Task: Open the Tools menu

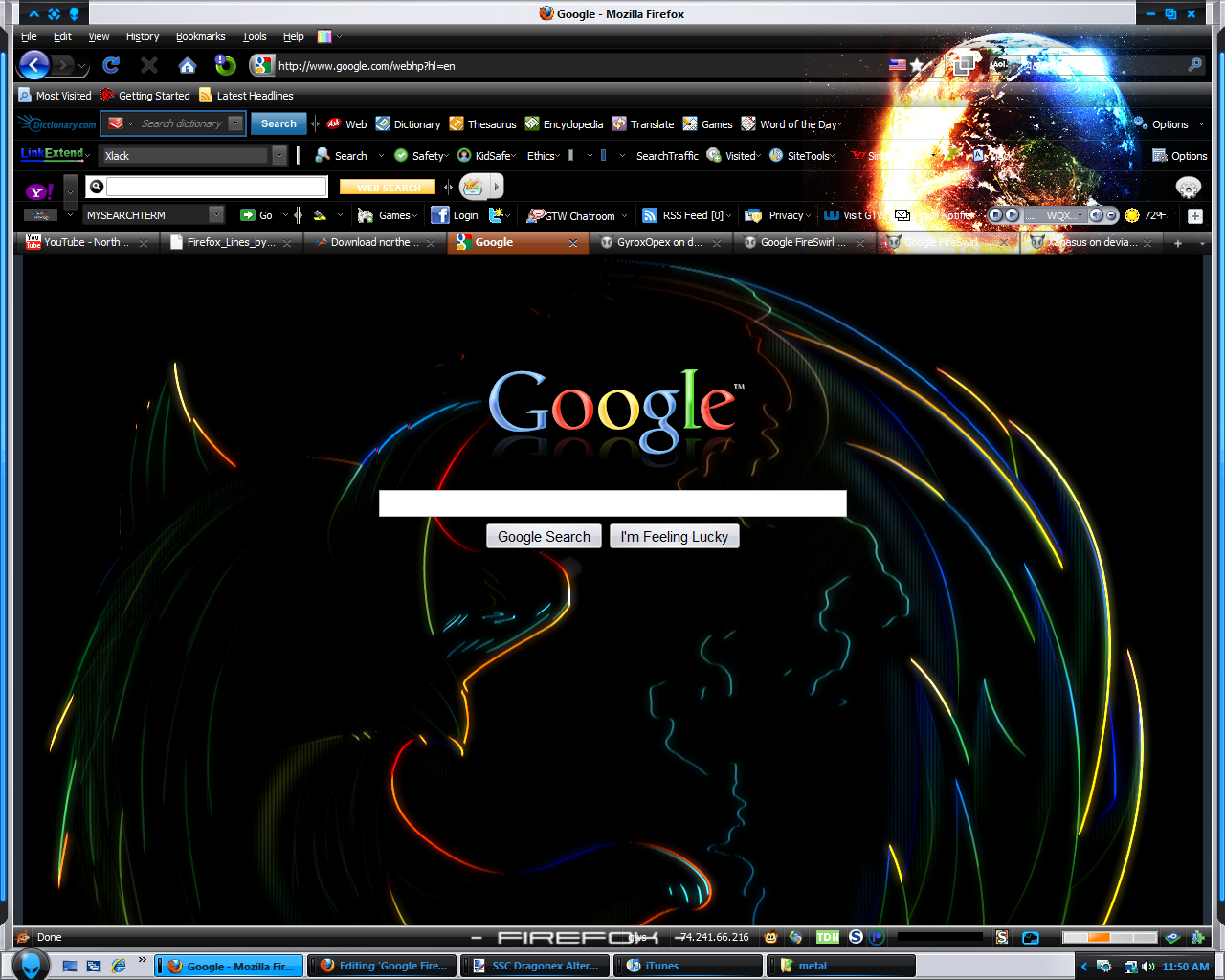Action: 254,36
